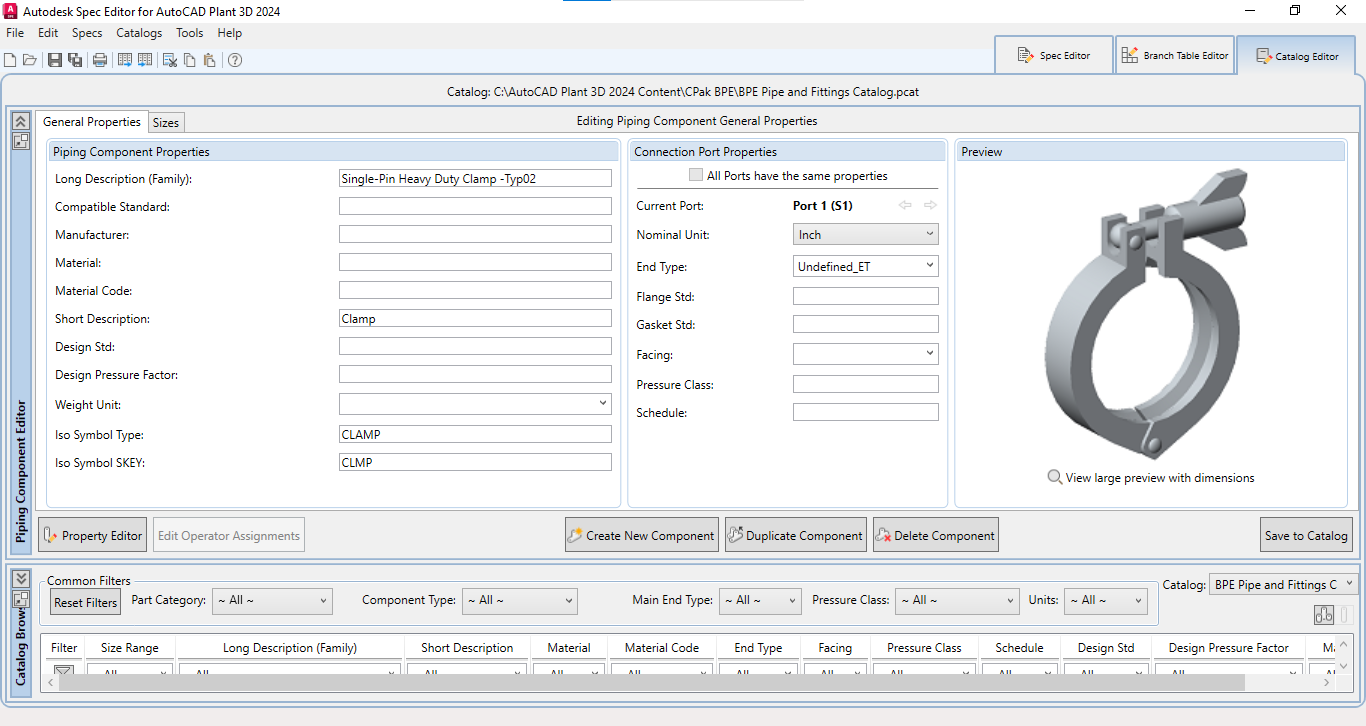Click the Short Description input field
The image size is (1366, 726).
click(x=475, y=318)
